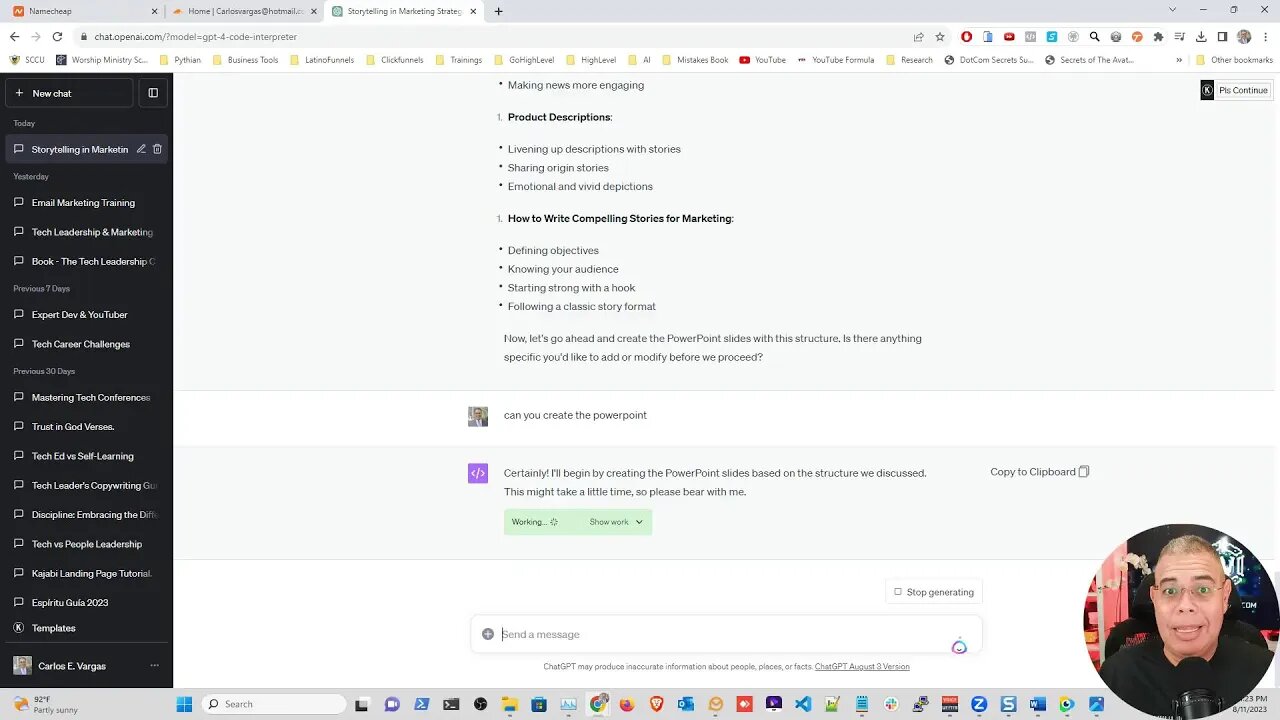
Task: Start a New chat
Action: [69, 93]
